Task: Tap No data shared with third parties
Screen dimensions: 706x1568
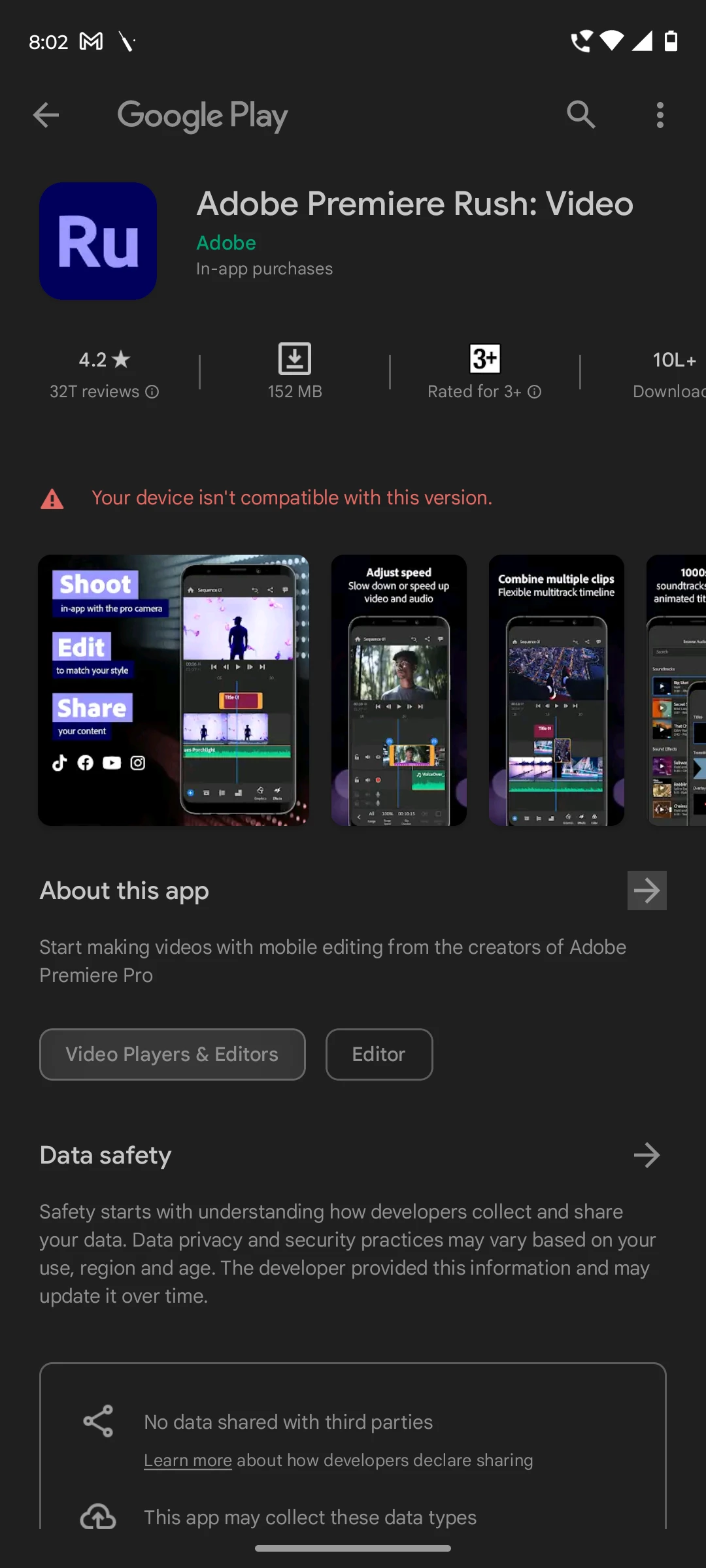Action: [288, 1422]
